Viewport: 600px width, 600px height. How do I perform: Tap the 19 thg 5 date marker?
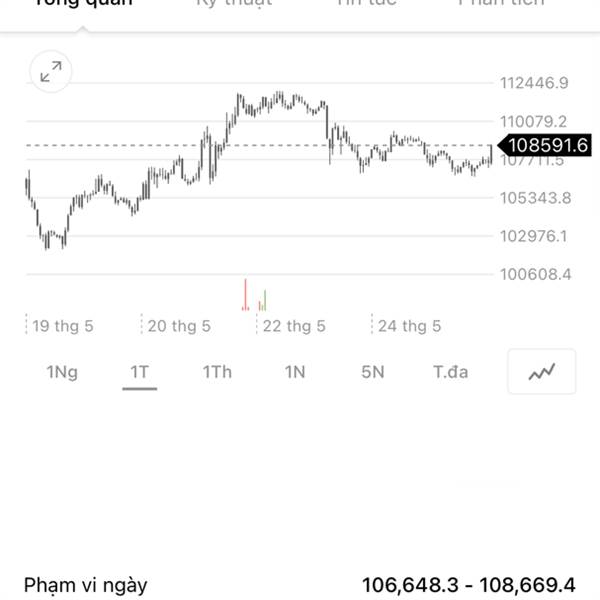62,326
